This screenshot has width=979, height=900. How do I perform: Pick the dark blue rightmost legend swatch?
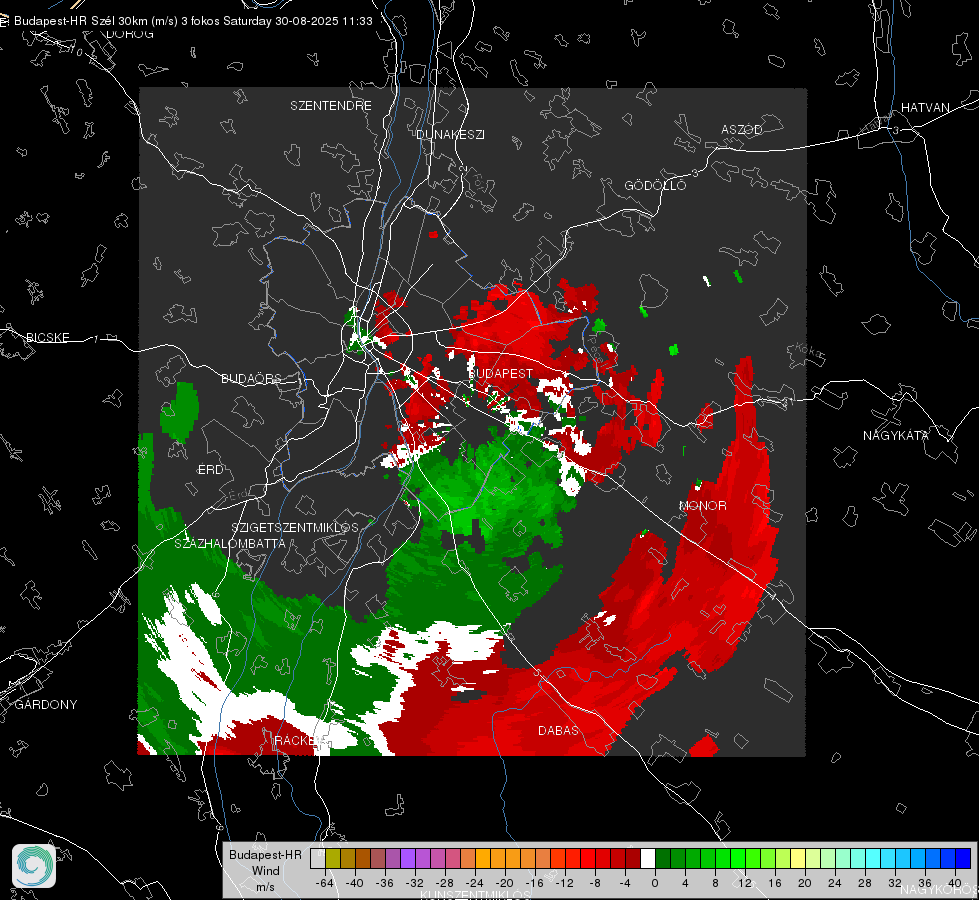pos(963,858)
